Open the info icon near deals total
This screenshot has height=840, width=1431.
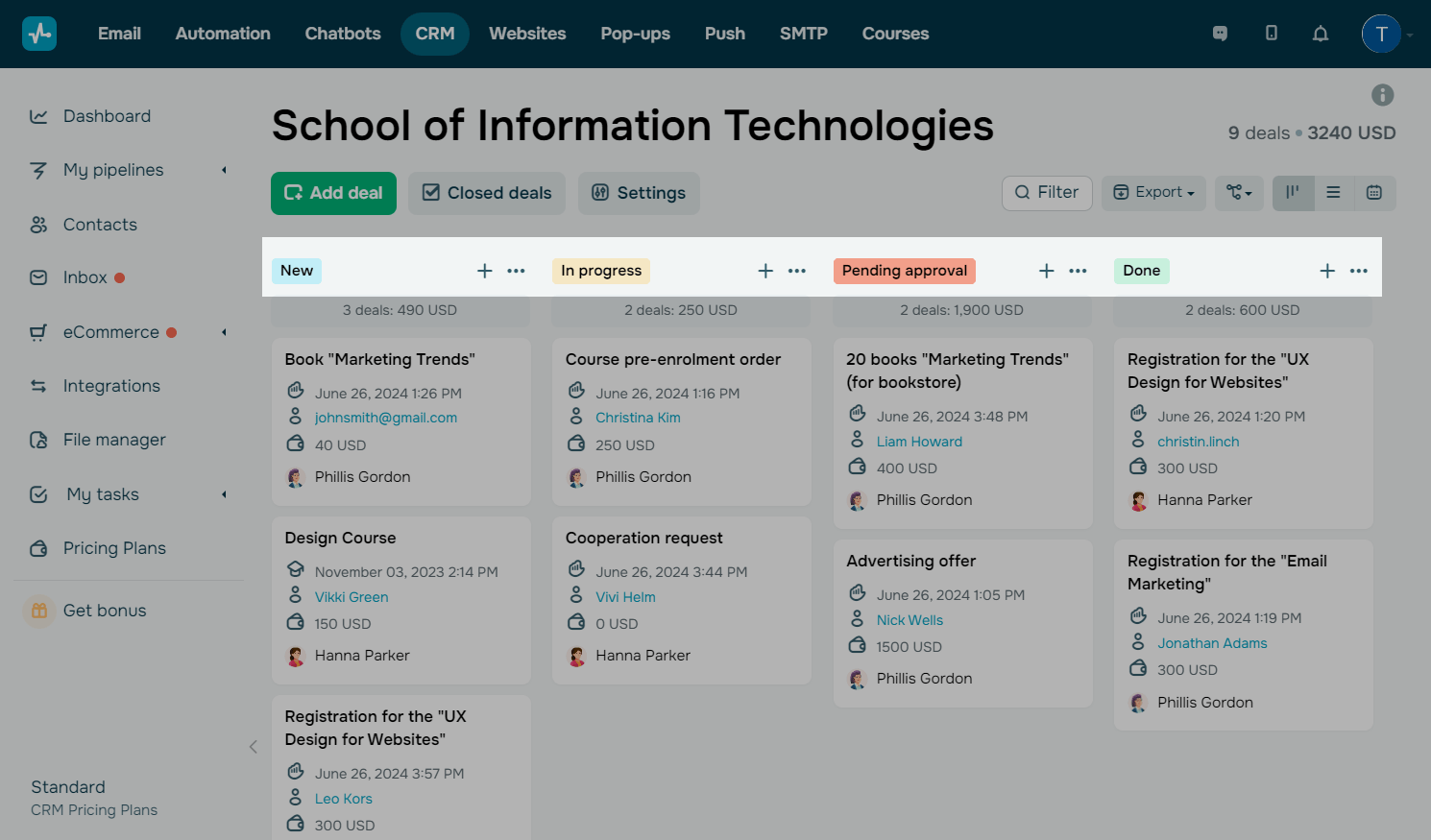click(1382, 95)
